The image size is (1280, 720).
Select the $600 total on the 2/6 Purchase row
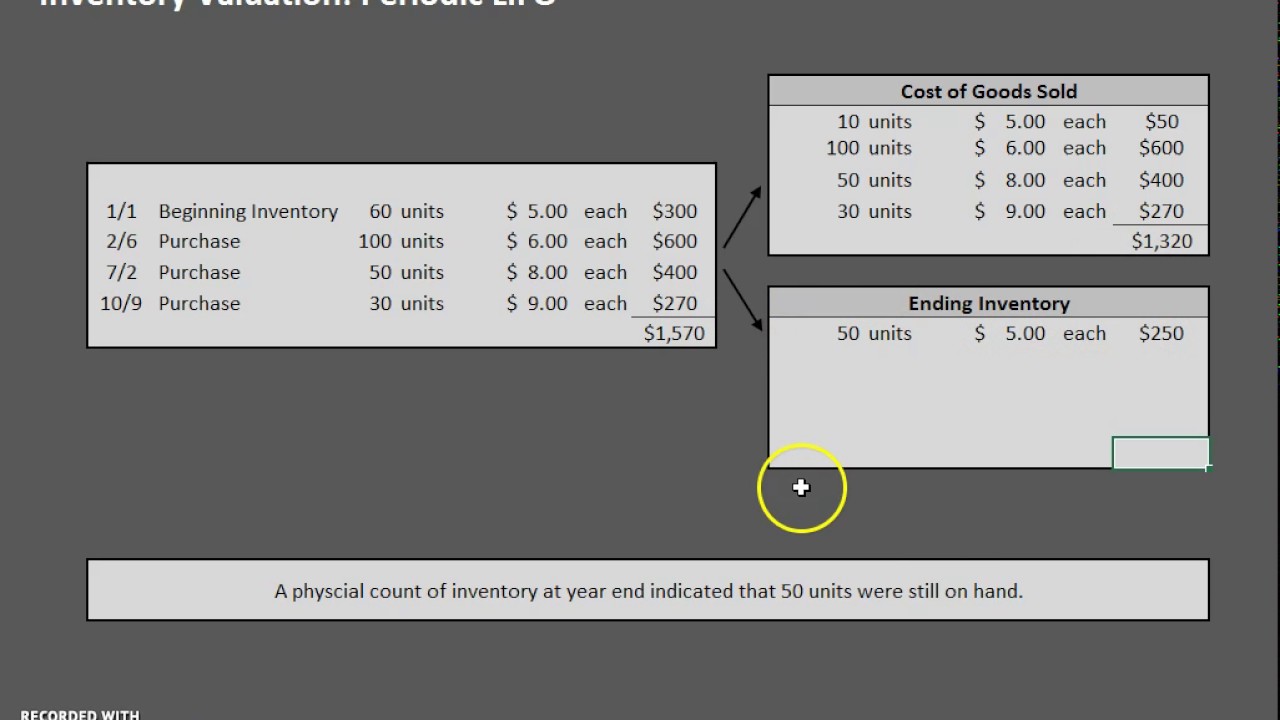[675, 241]
